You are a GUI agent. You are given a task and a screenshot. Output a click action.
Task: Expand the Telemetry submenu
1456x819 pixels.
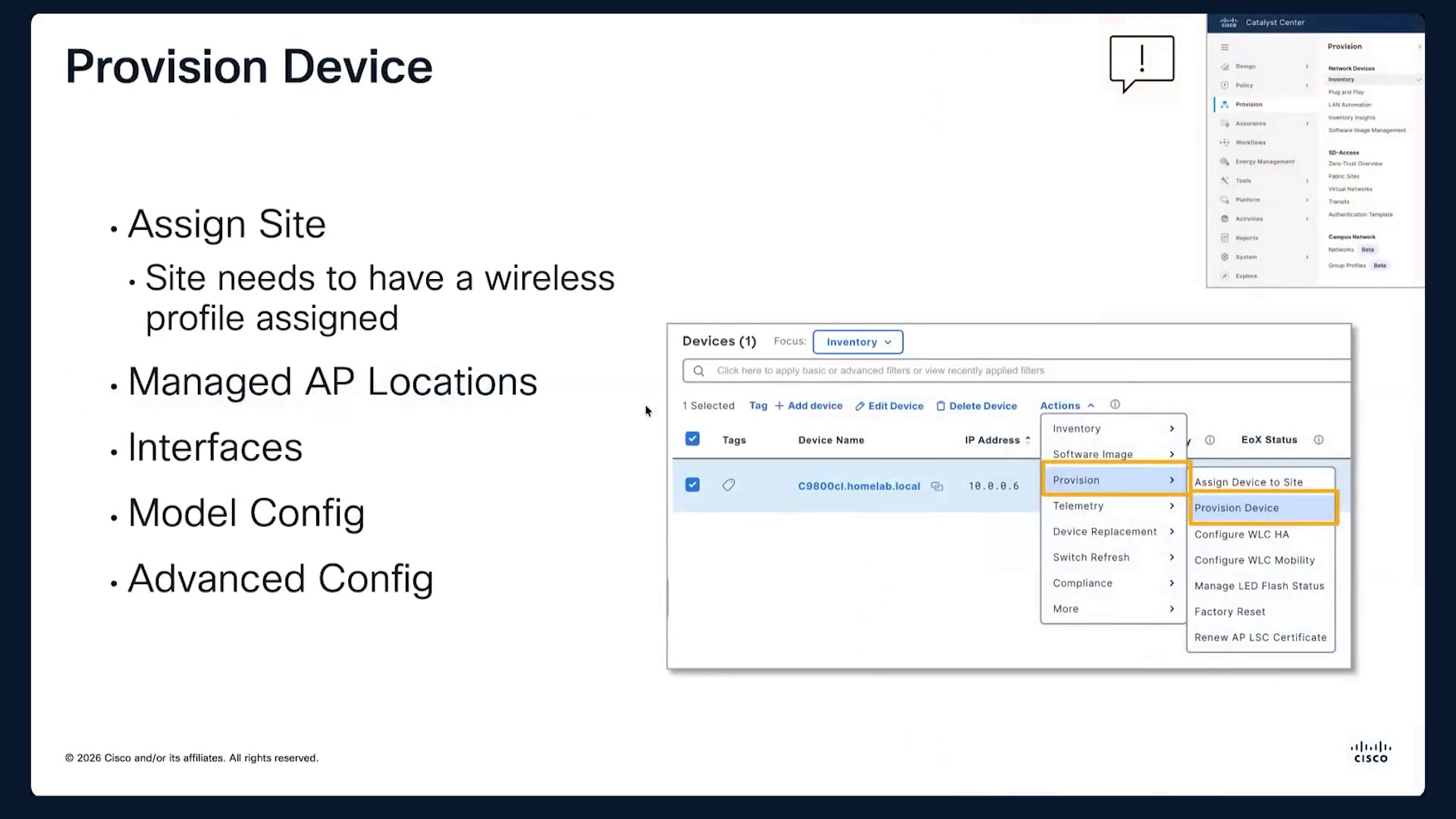point(1113,506)
